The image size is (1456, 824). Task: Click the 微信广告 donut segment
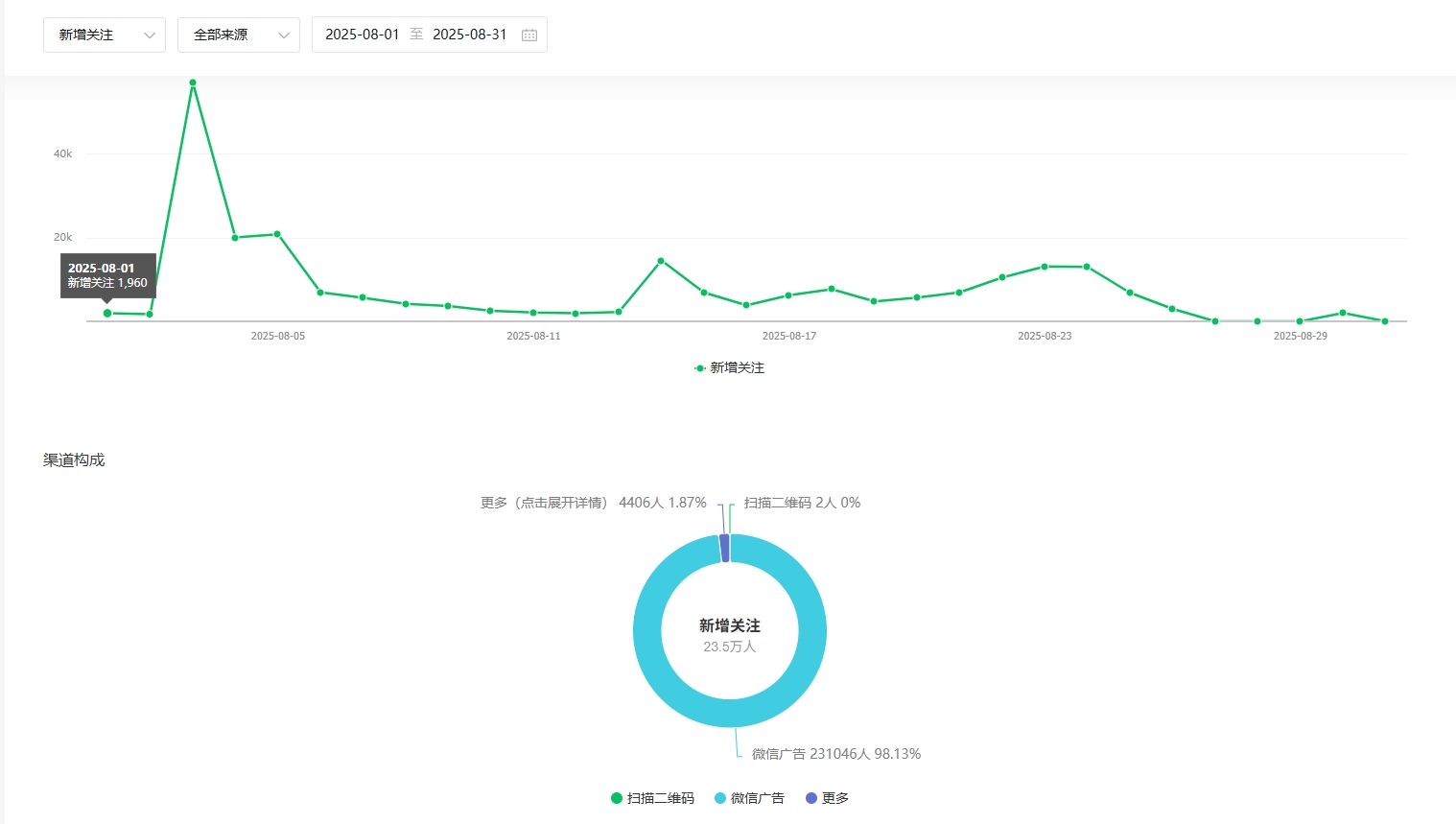tap(730, 713)
